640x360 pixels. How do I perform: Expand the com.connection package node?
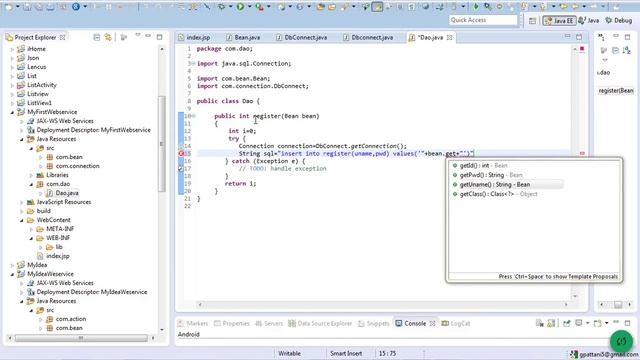click(x=40, y=166)
